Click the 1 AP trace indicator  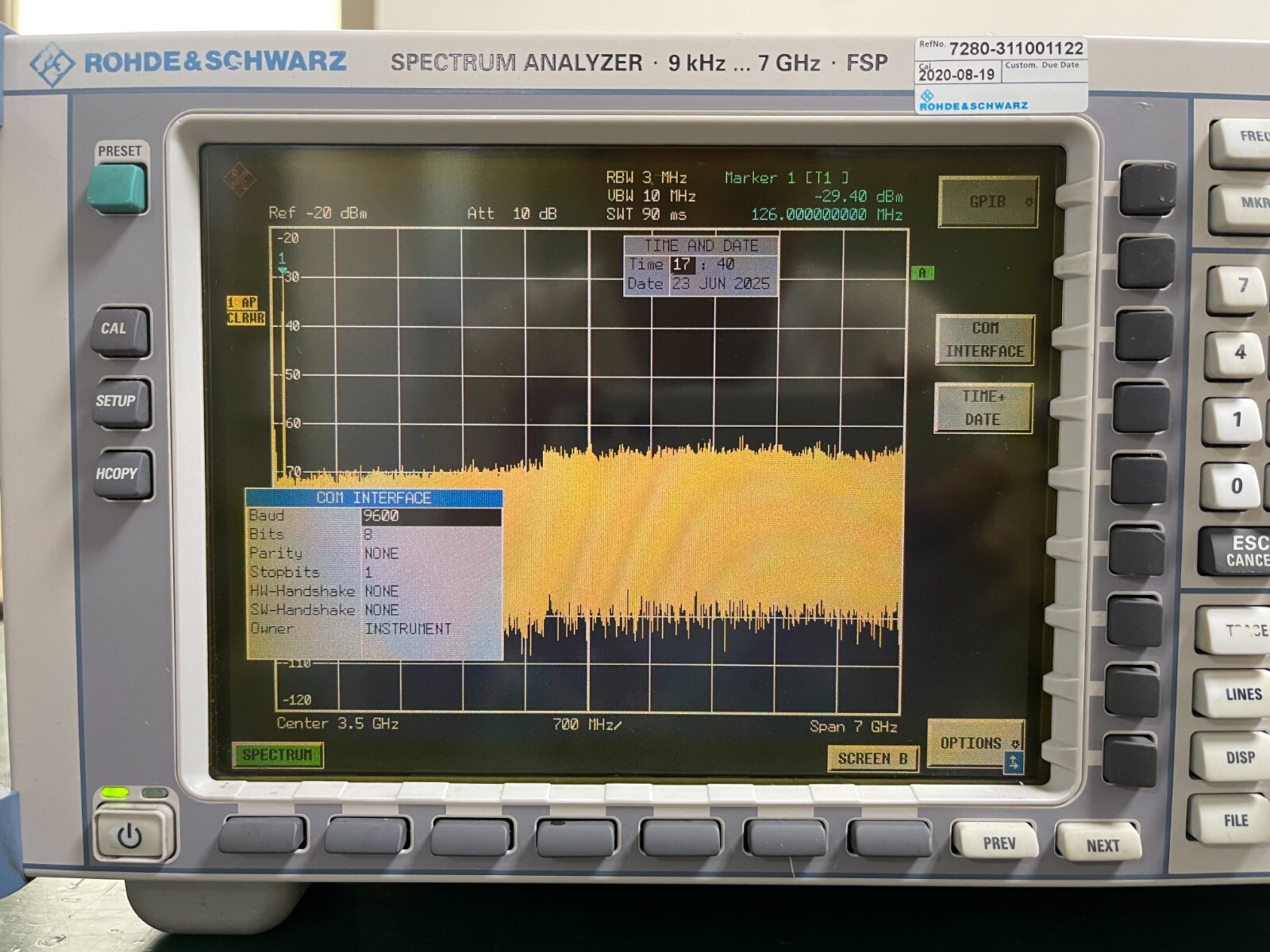pos(243,303)
